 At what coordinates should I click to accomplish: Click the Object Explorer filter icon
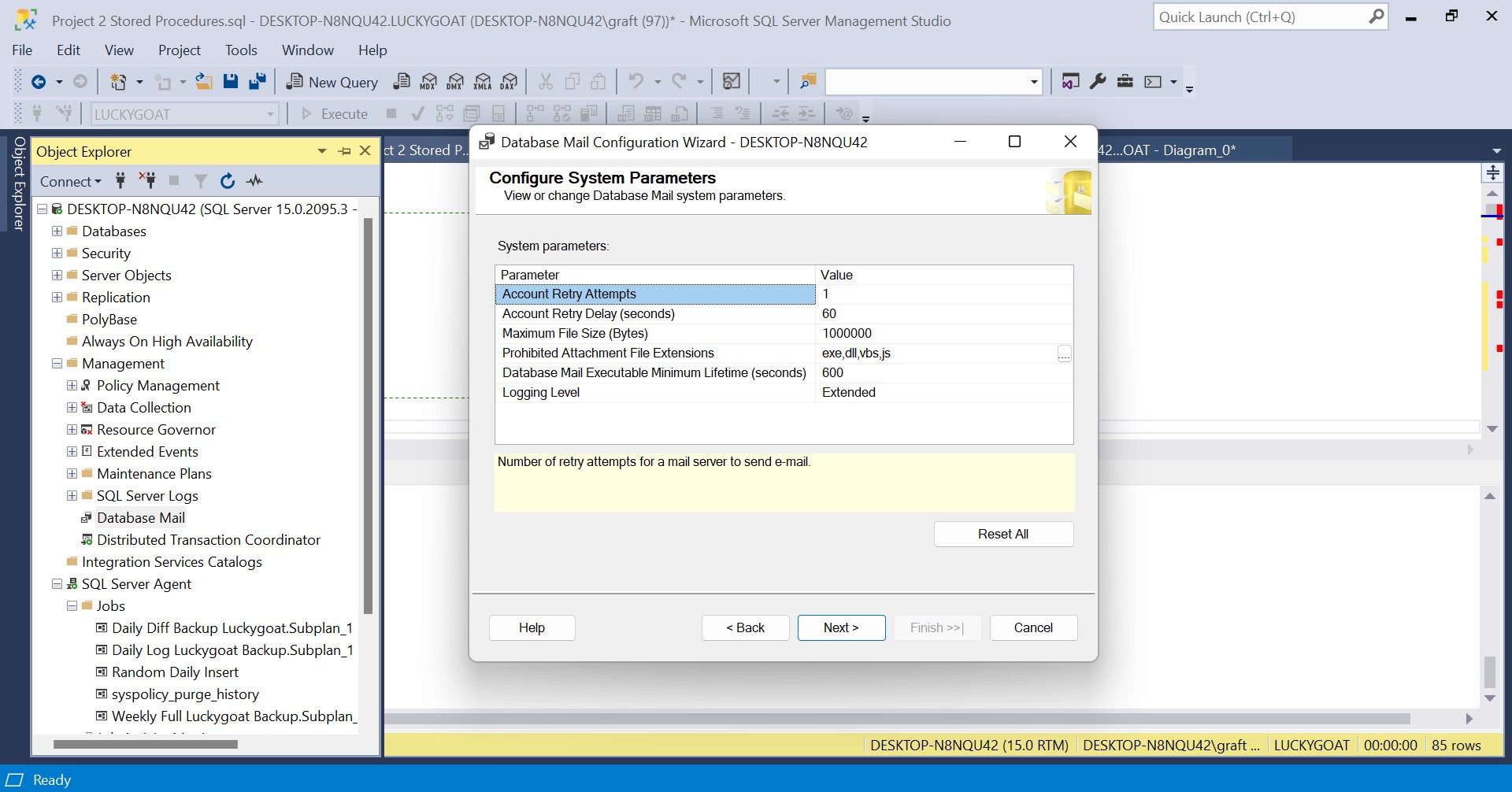pos(201,182)
